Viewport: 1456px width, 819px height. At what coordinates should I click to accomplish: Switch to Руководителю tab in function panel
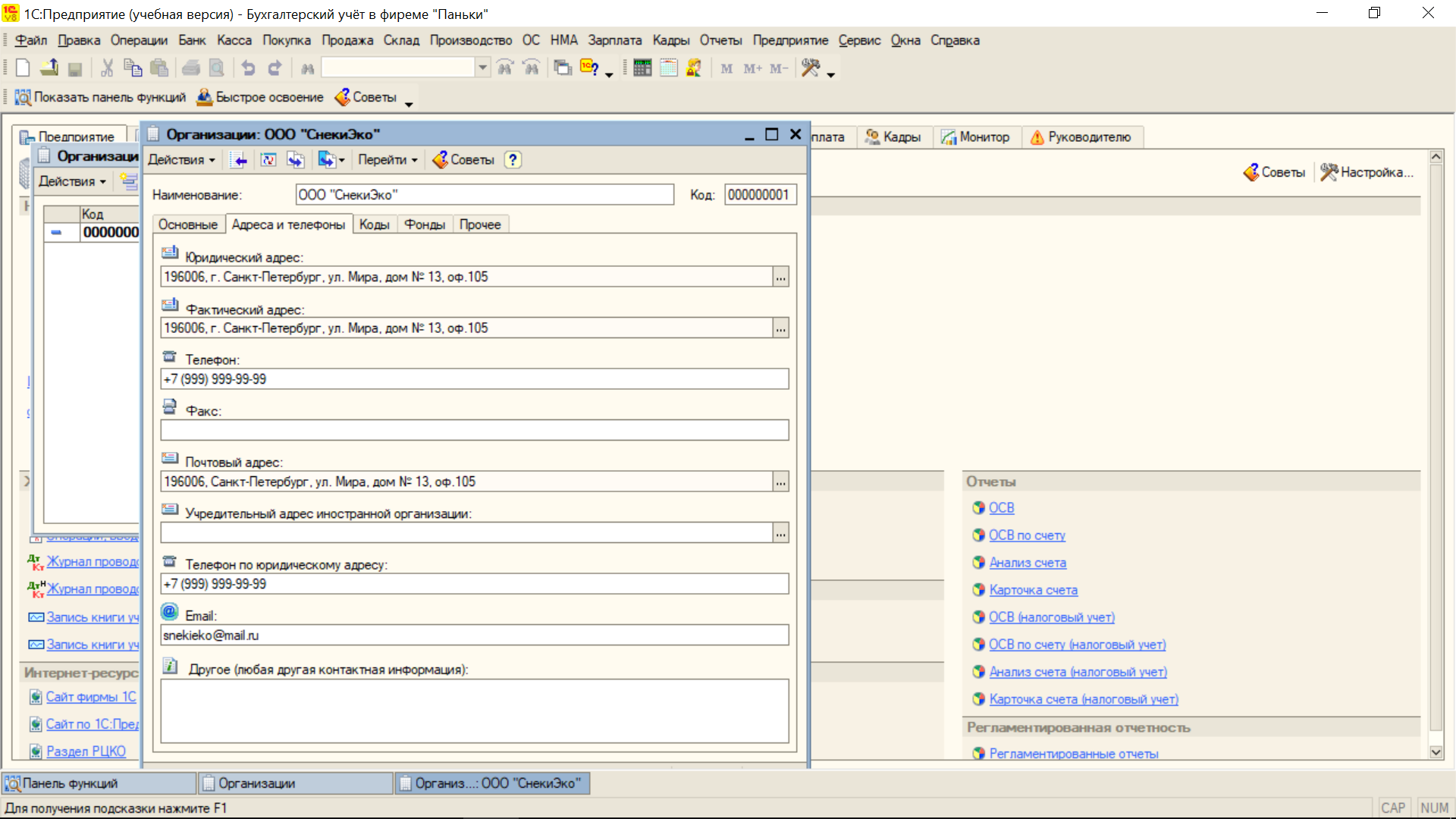click(1081, 137)
